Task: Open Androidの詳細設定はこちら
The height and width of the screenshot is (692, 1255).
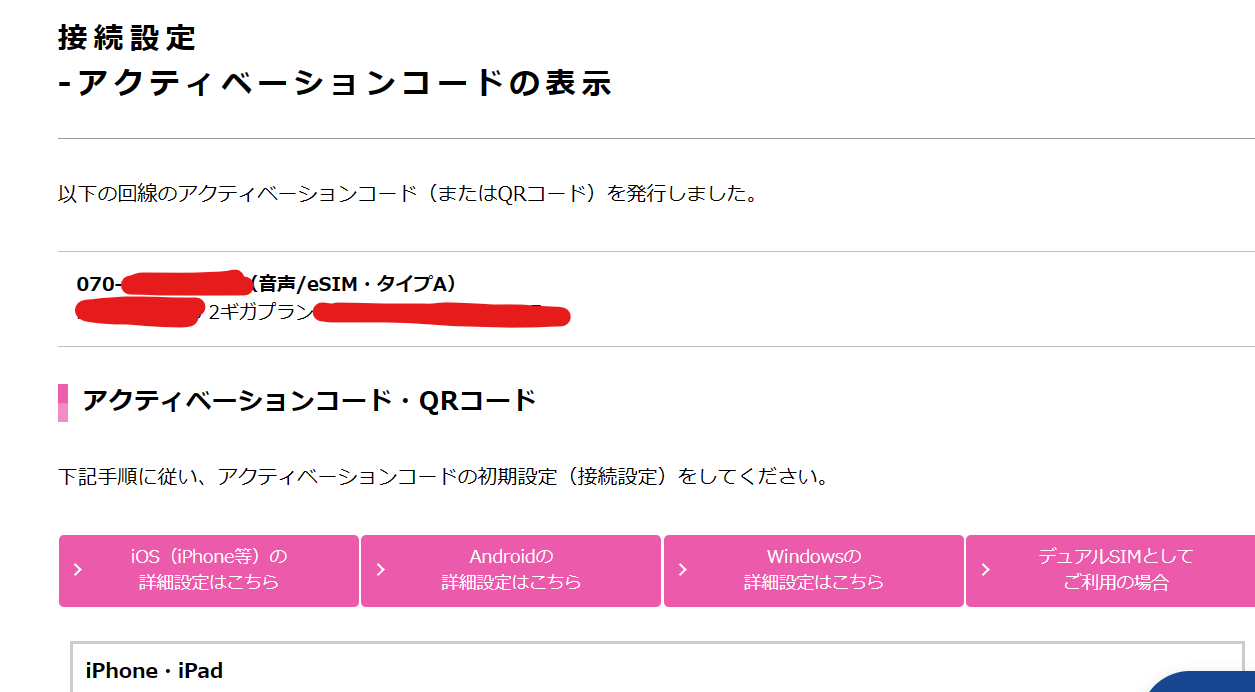Action: point(511,570)
